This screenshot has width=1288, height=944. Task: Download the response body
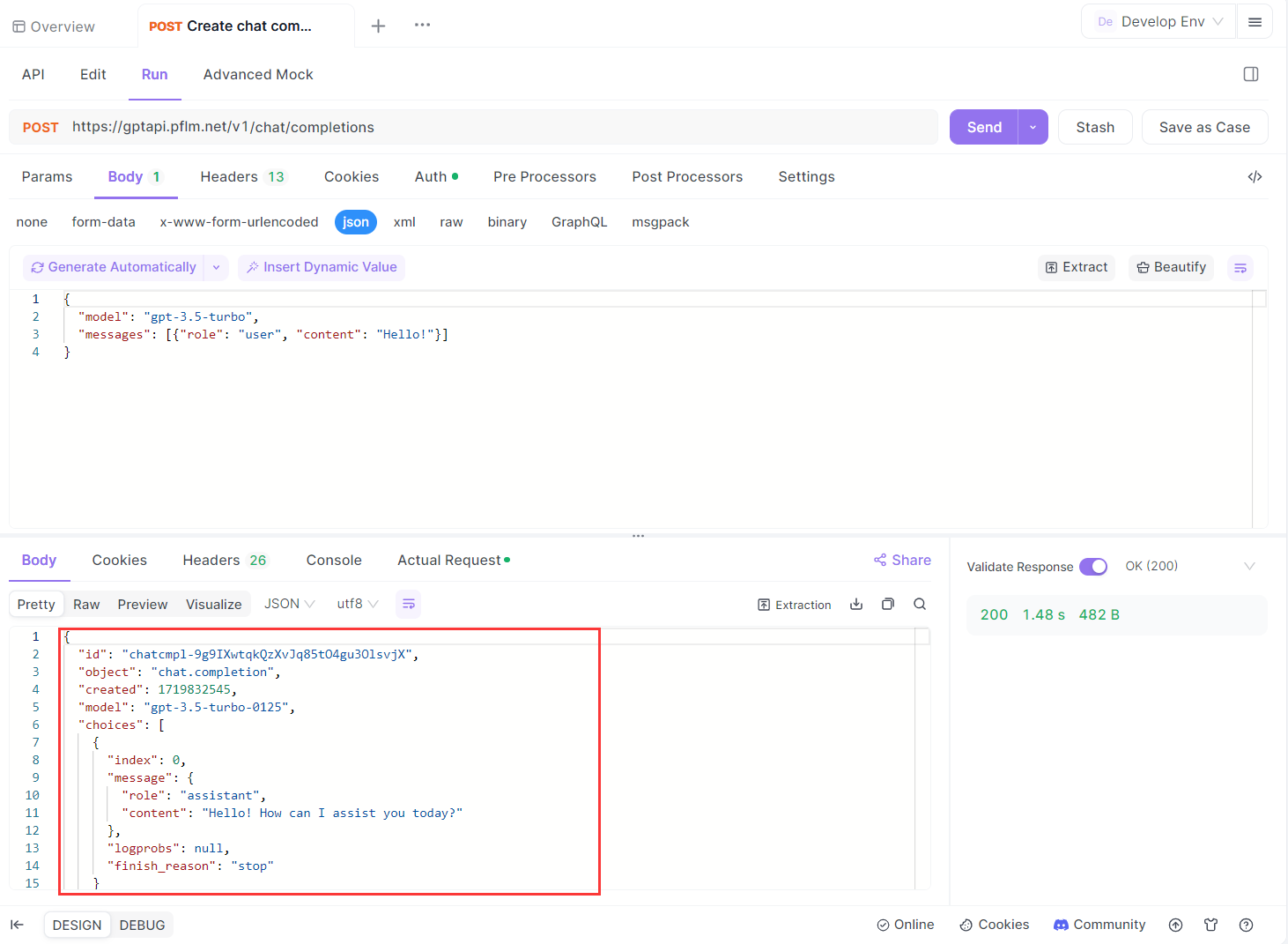pos(855,604)
